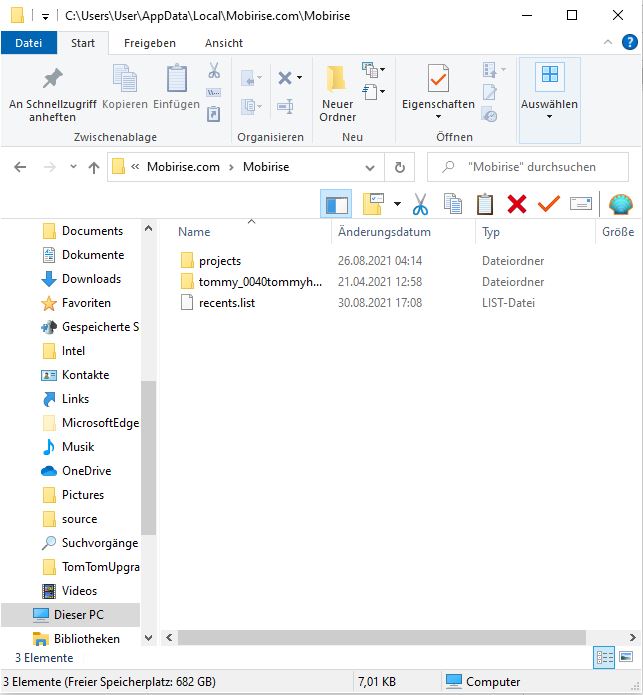643x695 pixels.
Task: Sort by the Änderungsdatum column header
Action: (x=384, y=232)
